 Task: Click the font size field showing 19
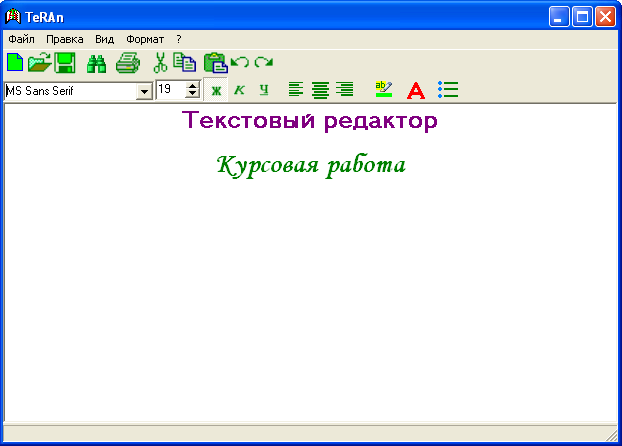click(x=171, y=90)
